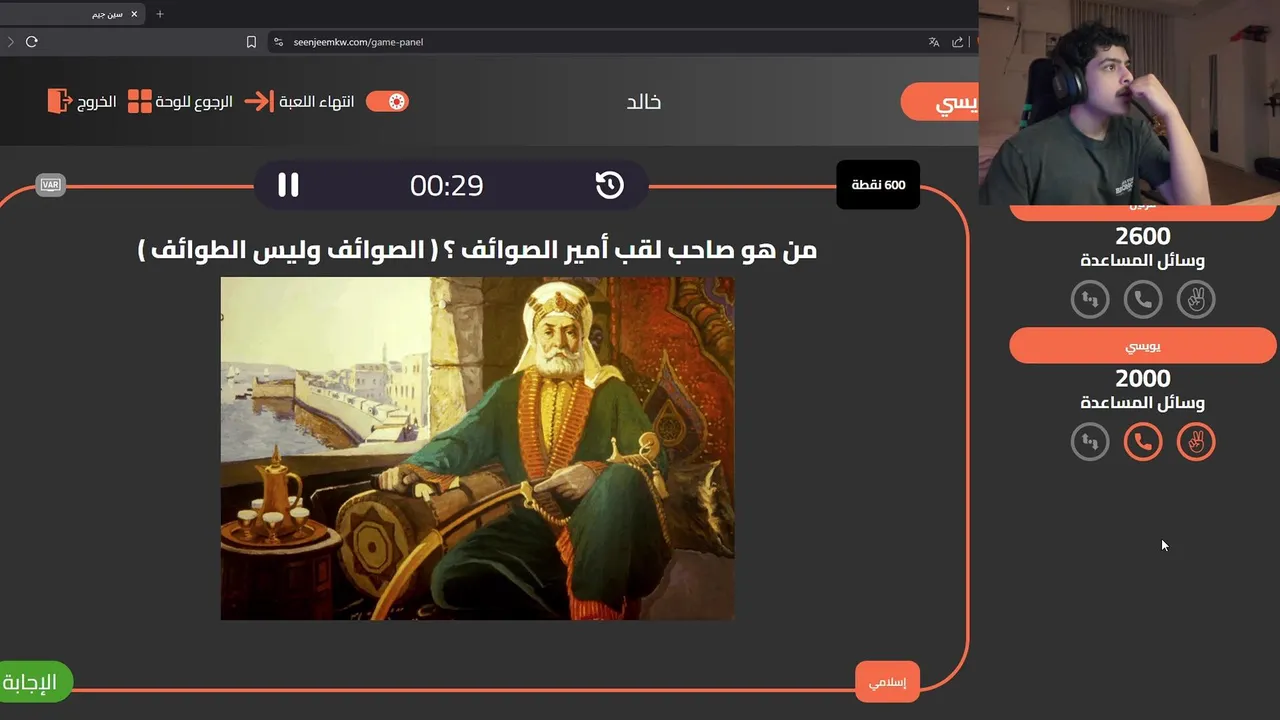1280x720 pixels.
Task: Click the 600 نقطة points badge
Action: point(878,185)
